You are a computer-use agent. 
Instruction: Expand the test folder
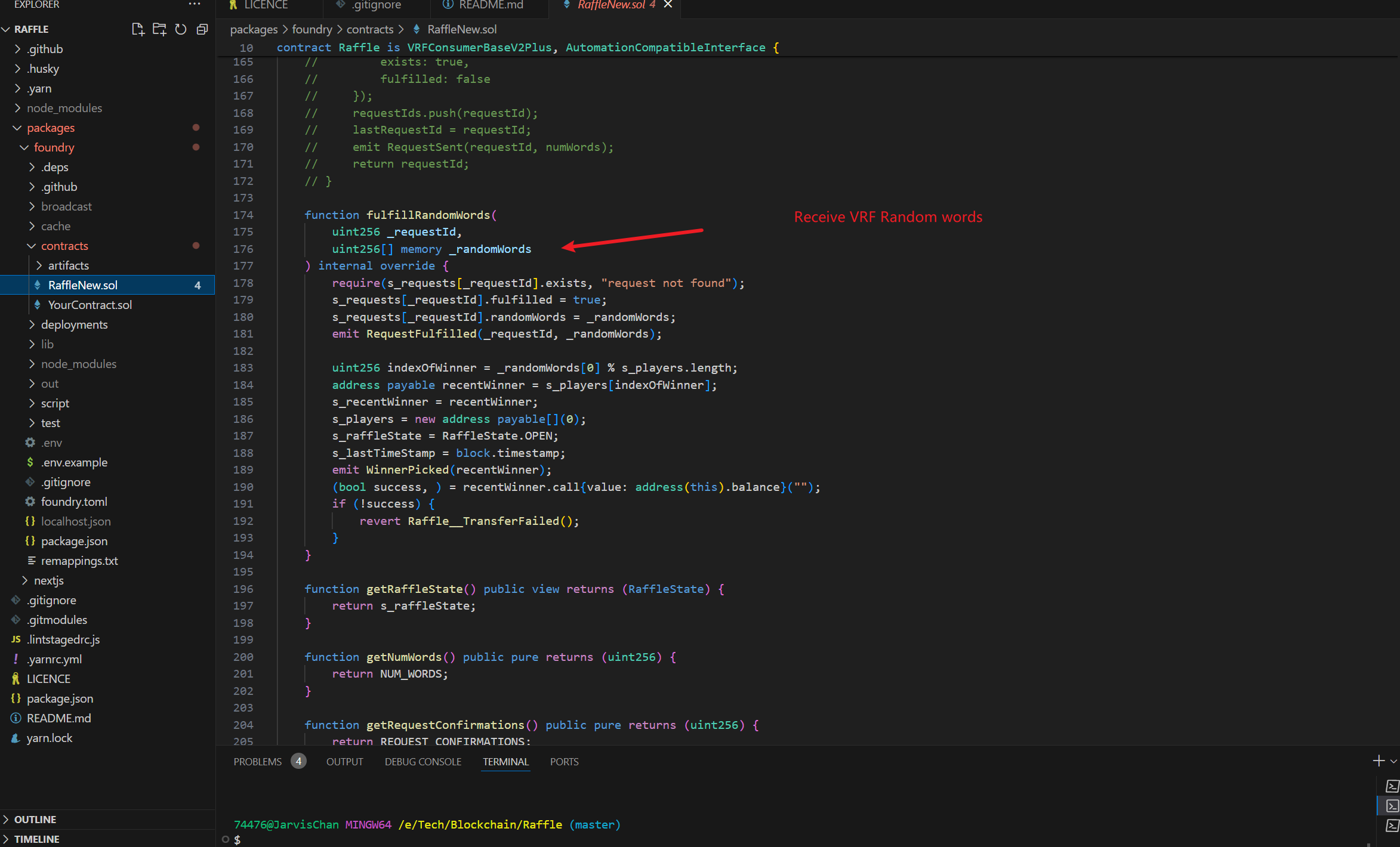click(107, 423)
